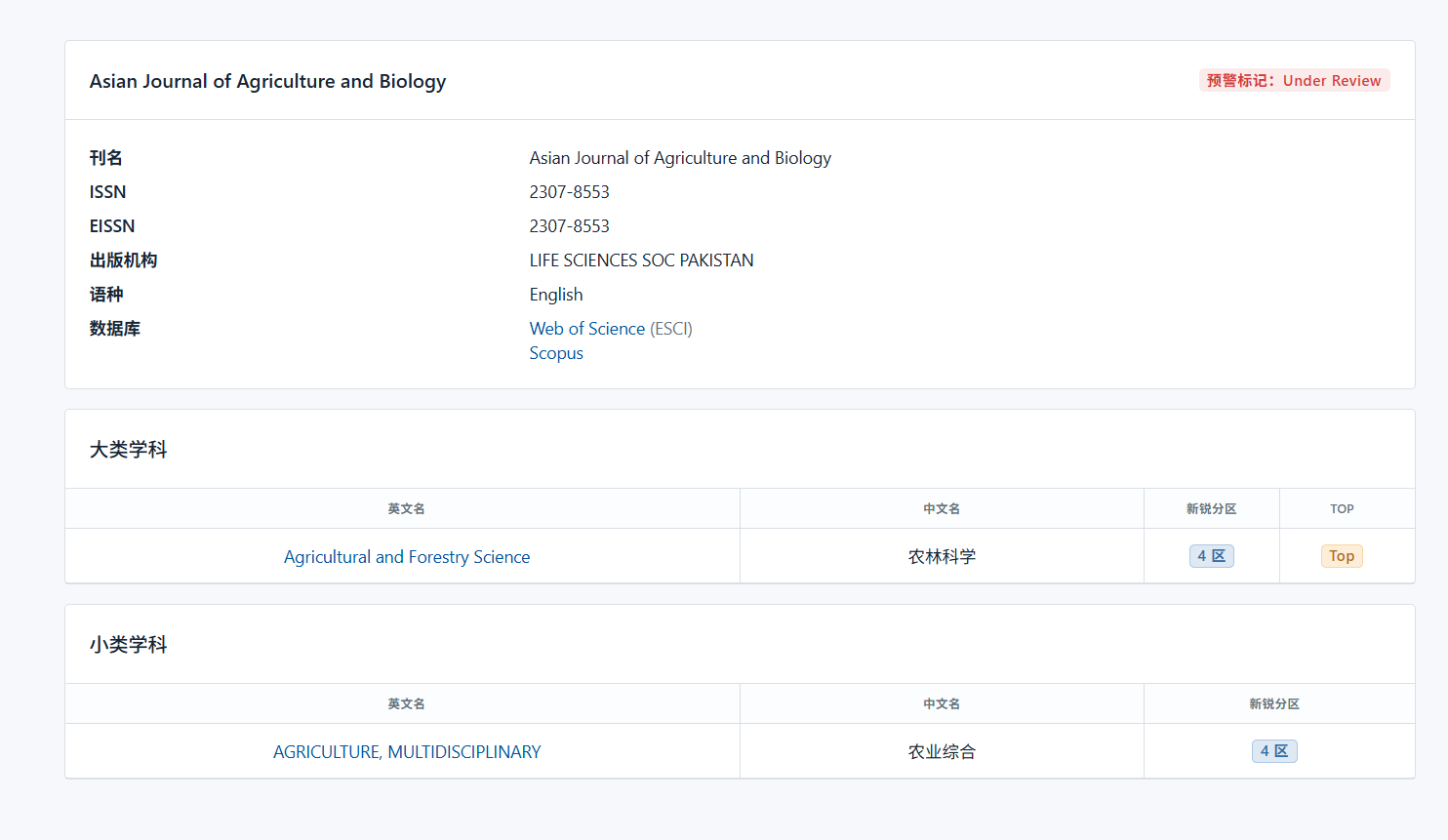
Task: Click the journal title in the card header
Action: tap(267, 81)
